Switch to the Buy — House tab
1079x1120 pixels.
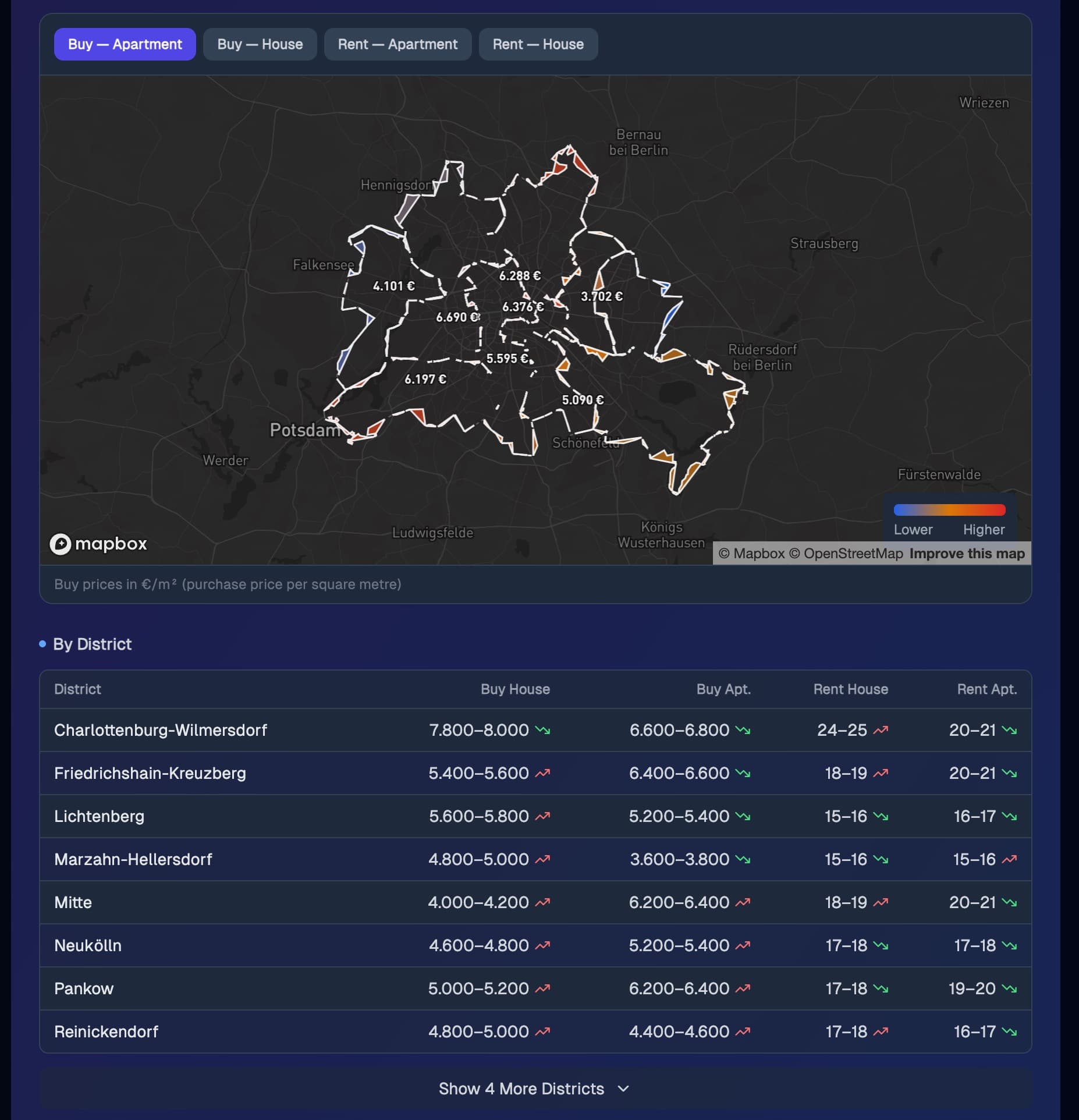click(260, 44)
